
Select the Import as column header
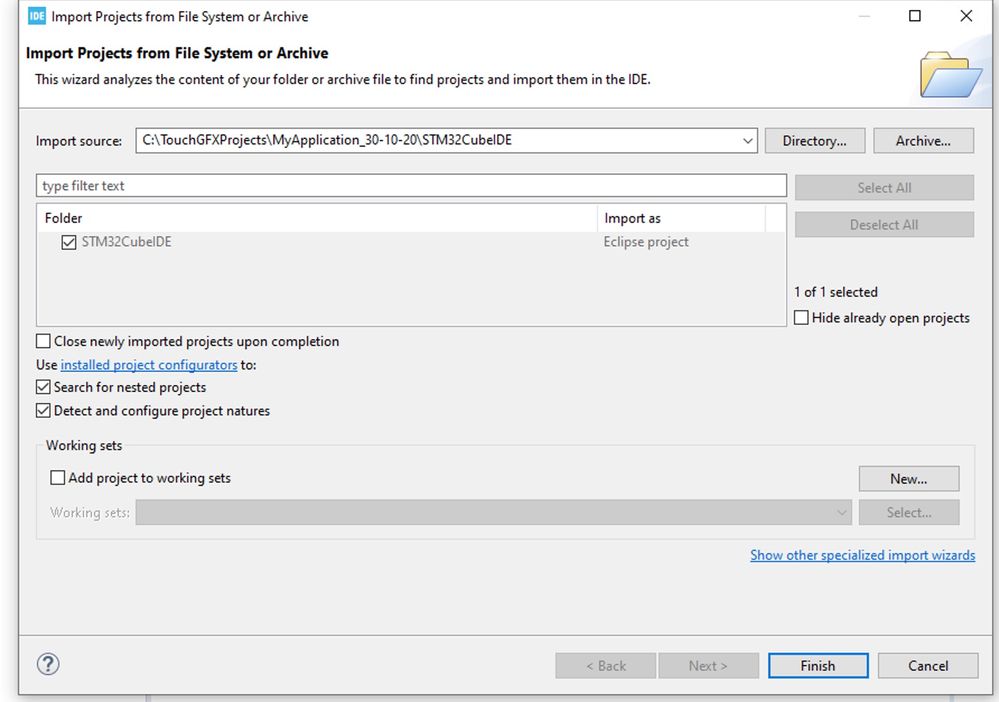681,218
